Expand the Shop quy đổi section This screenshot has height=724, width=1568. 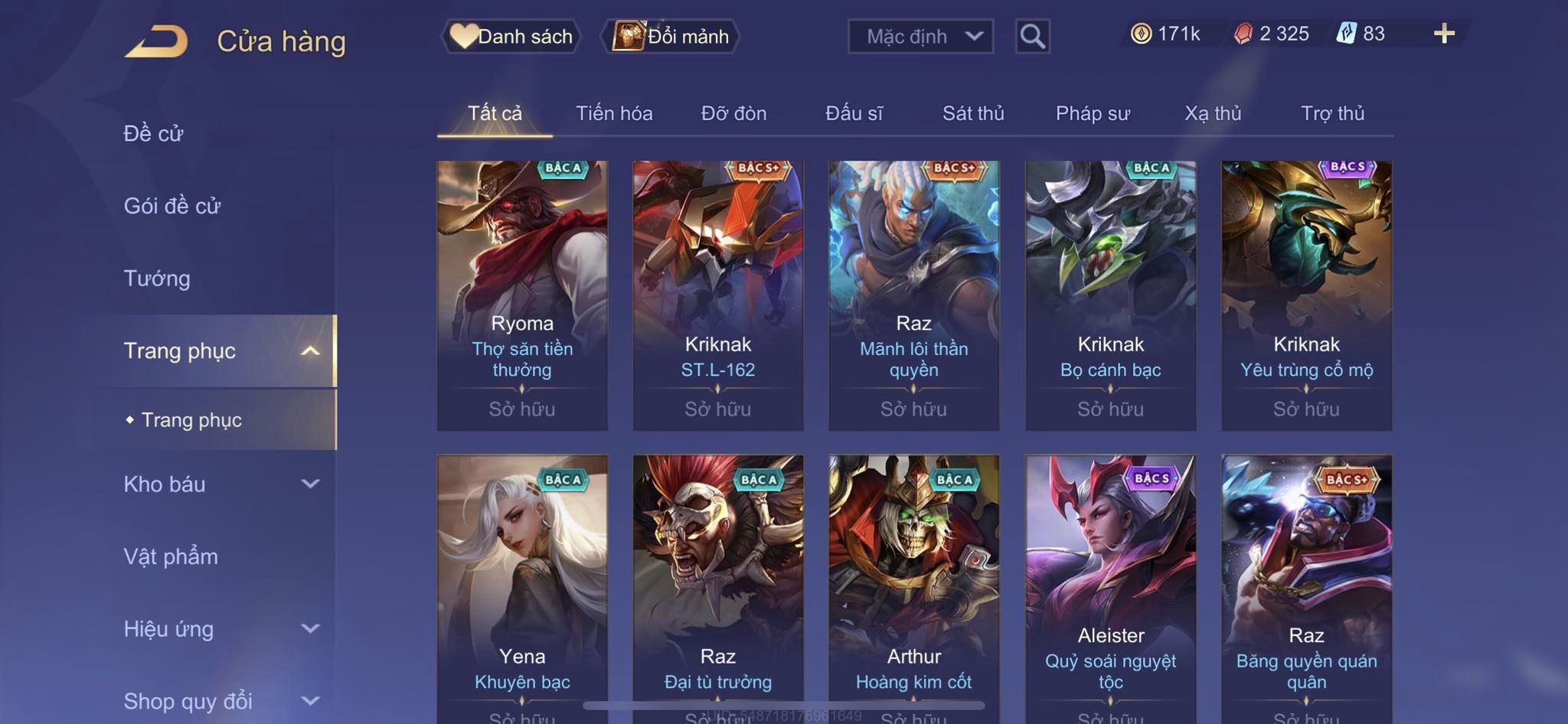[309, 701]
